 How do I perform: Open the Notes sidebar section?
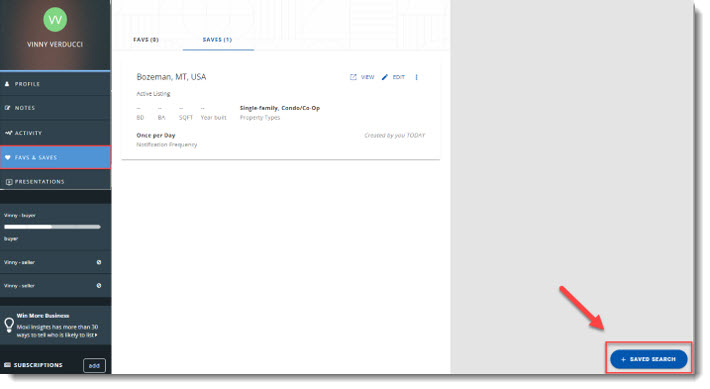pyautogui.click(x=55, y=108)
